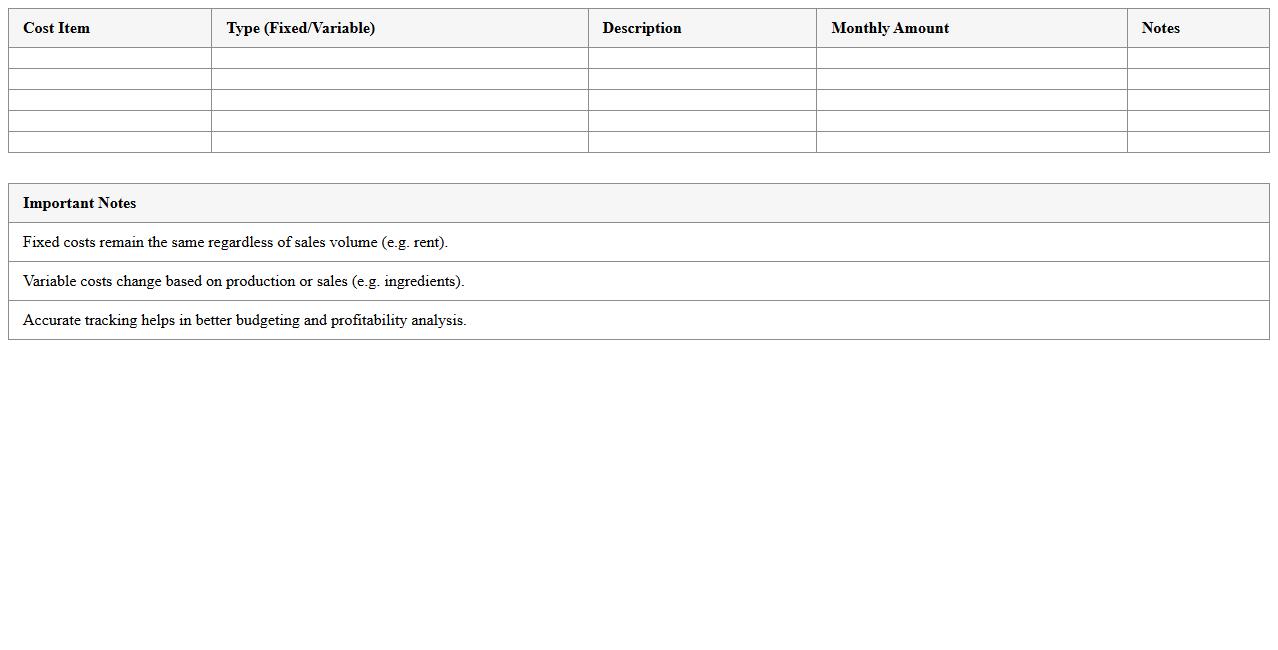
Task: Select the last row's Type cell
Action: [x=398, y=141]
